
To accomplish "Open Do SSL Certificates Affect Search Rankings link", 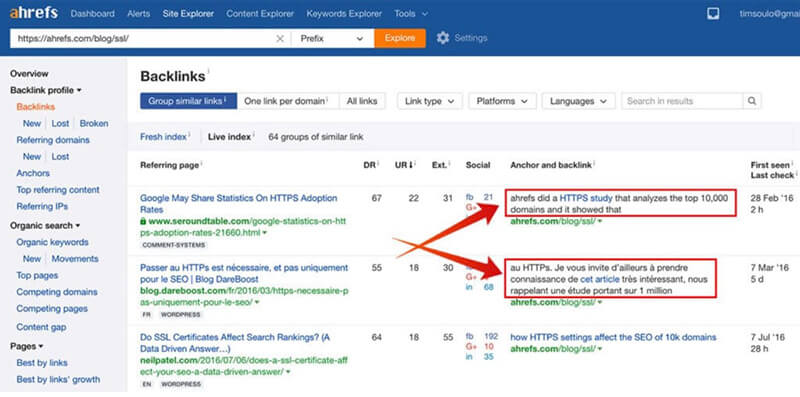I will pyautogui.click(x=235, y=343).
